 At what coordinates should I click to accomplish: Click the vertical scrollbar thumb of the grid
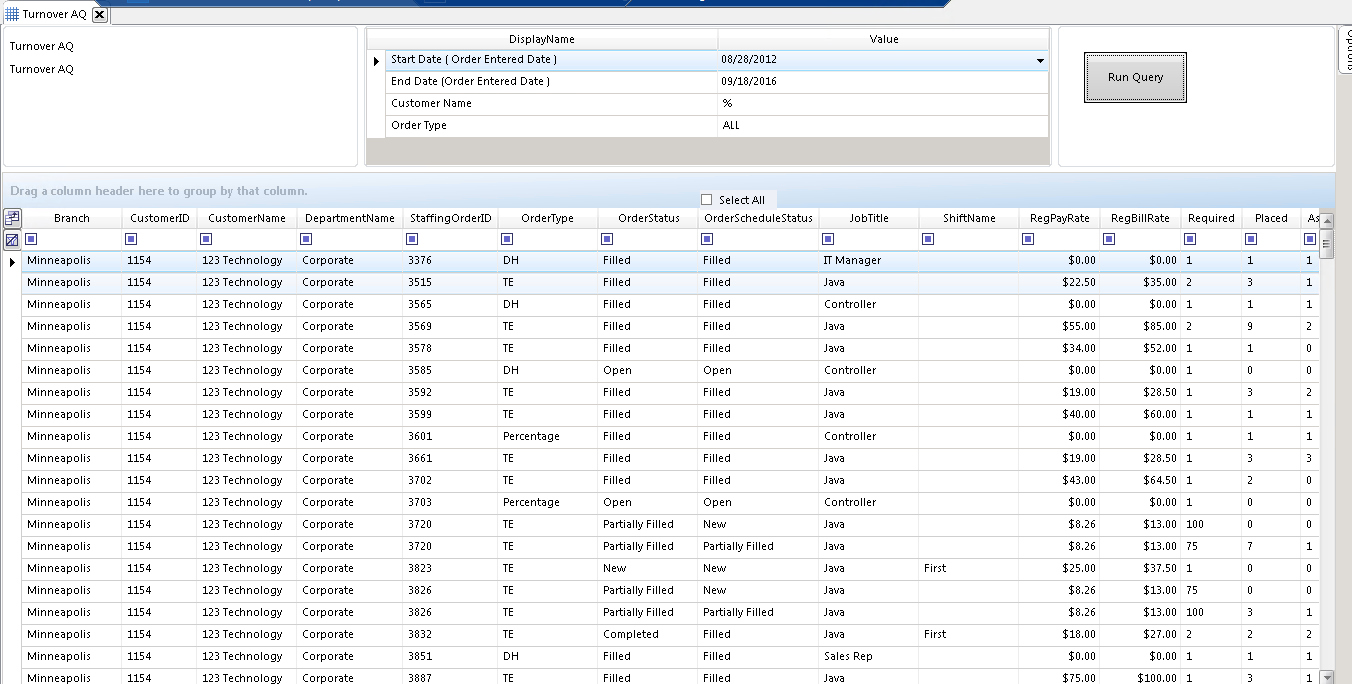pyautogui.click(x=1327, y=243)
